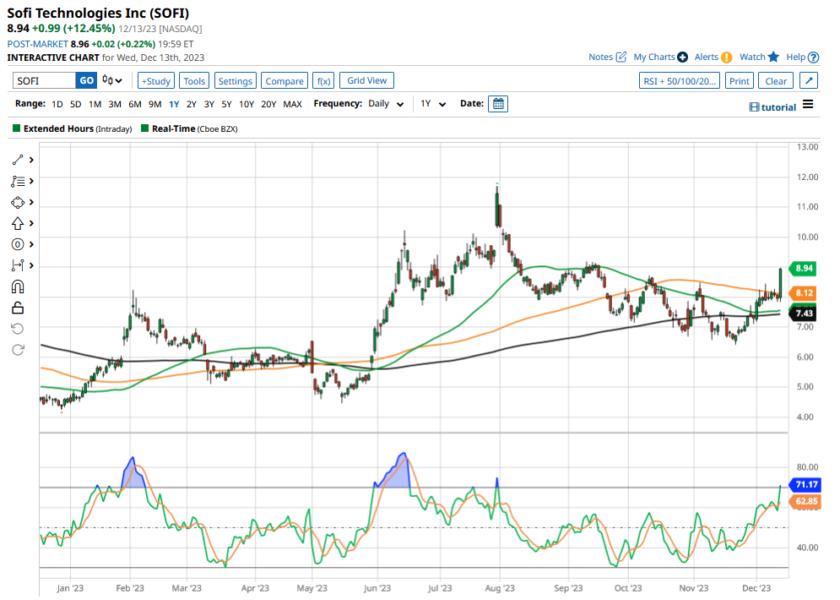Screen dimensions: 840x600
Task: Open the hamburger menu near tutorial
Action: (808, 105)
